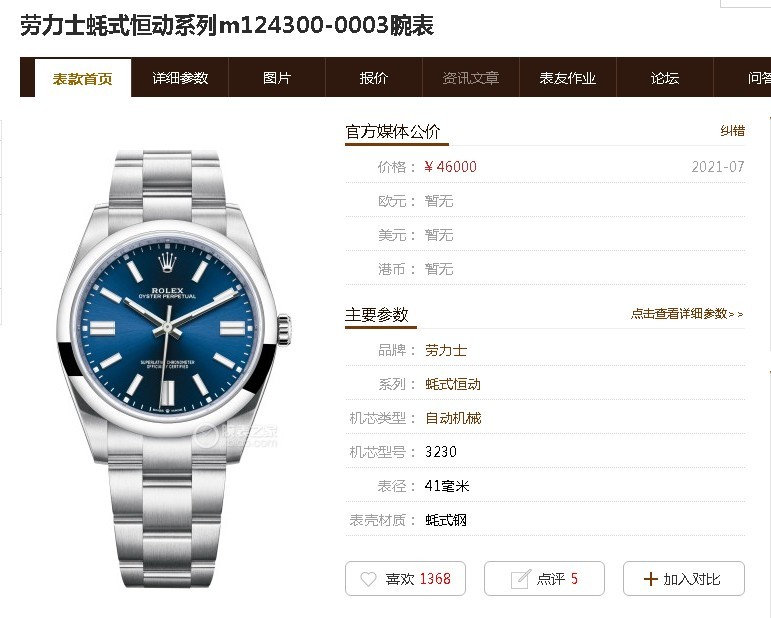The height and width of the screenshot is (618, 771).
Task: Open the 图片 tab
Action: tap(277, 78)
